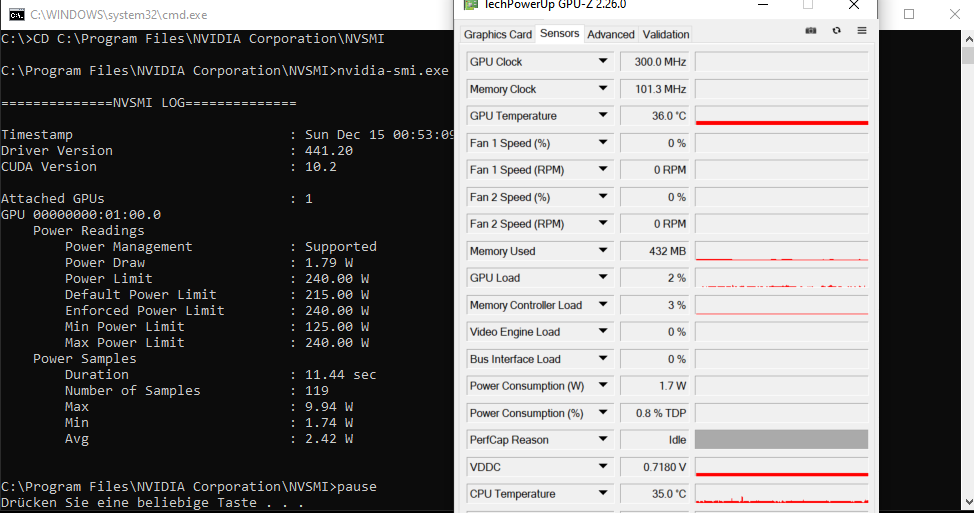Open the GPU Clock sensor dropdown
Viewport: 974px width, 513px height.
coord(603,61)
